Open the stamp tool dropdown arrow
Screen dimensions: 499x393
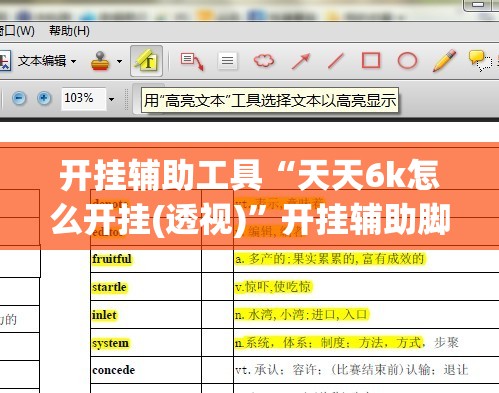pos(119,61)
